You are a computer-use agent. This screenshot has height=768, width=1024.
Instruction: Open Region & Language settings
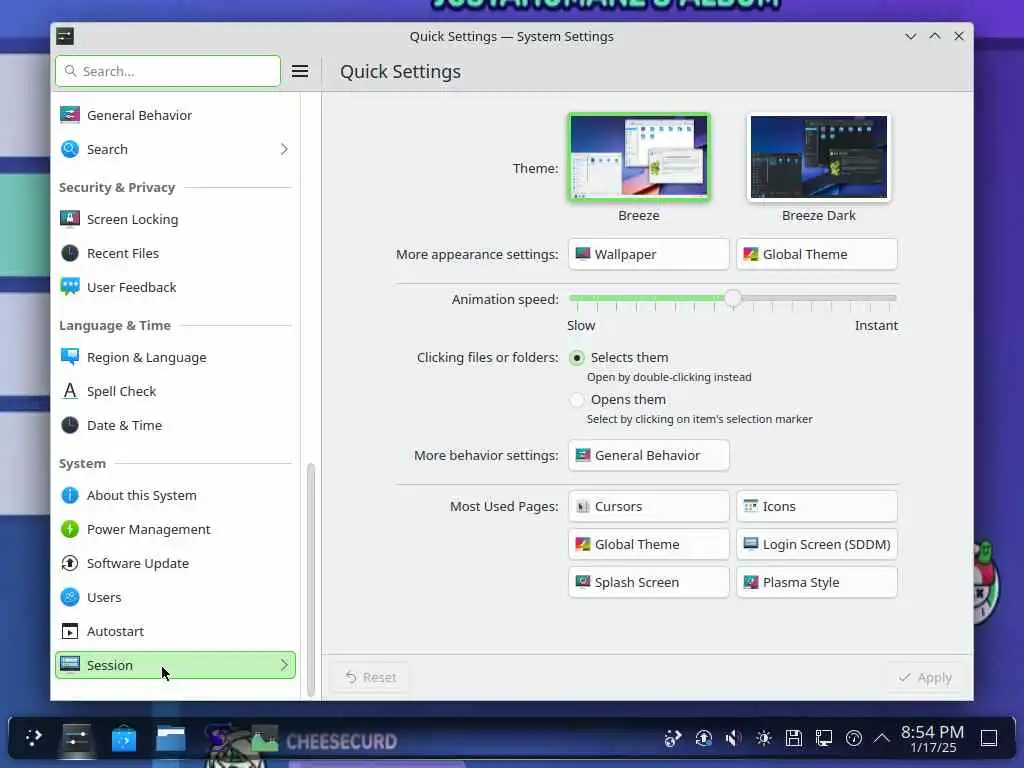175,357
